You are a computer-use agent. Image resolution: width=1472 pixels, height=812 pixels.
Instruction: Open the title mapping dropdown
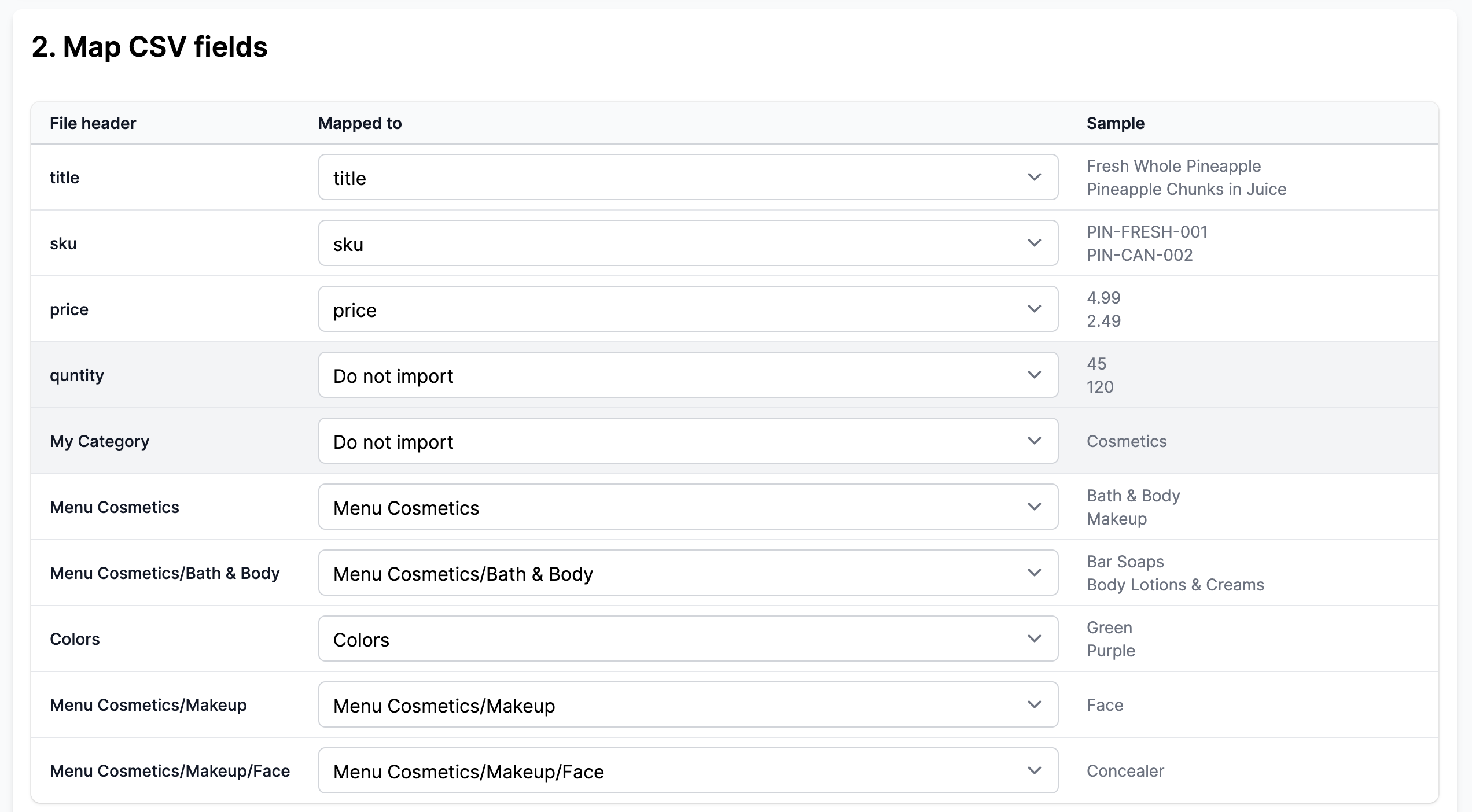[687, 178]
